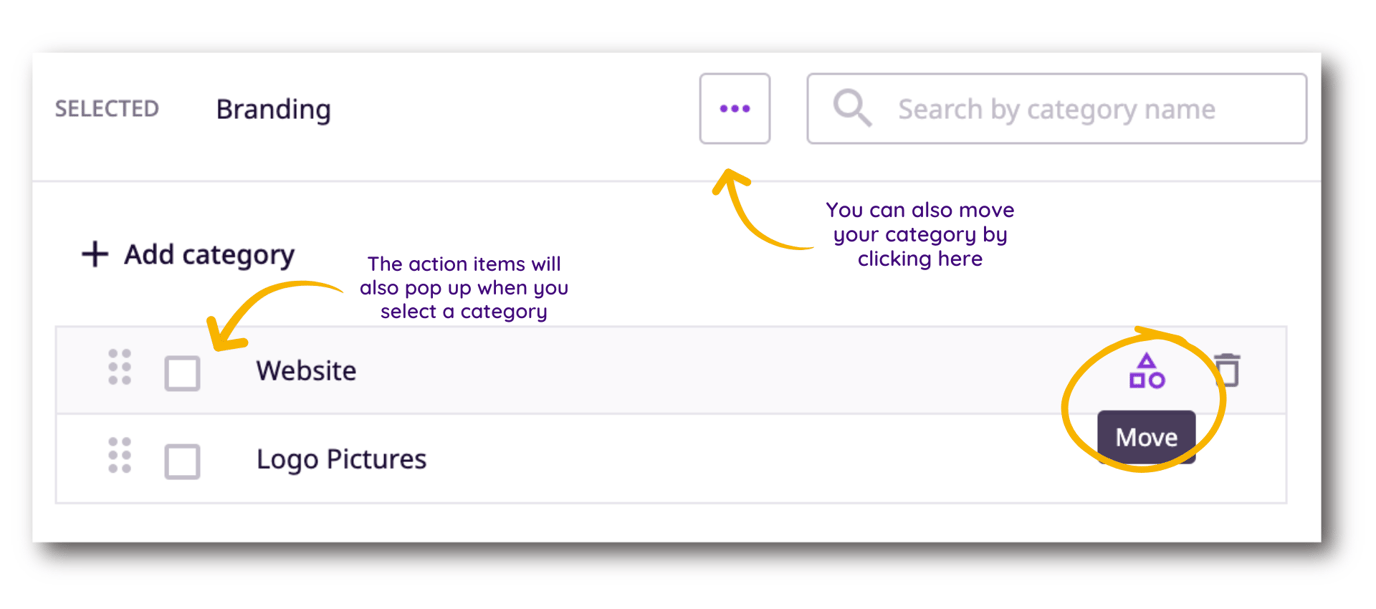Screen dimensions: 1376x609
Task: Click the note about action items popping up
Action: click(464, 288)
